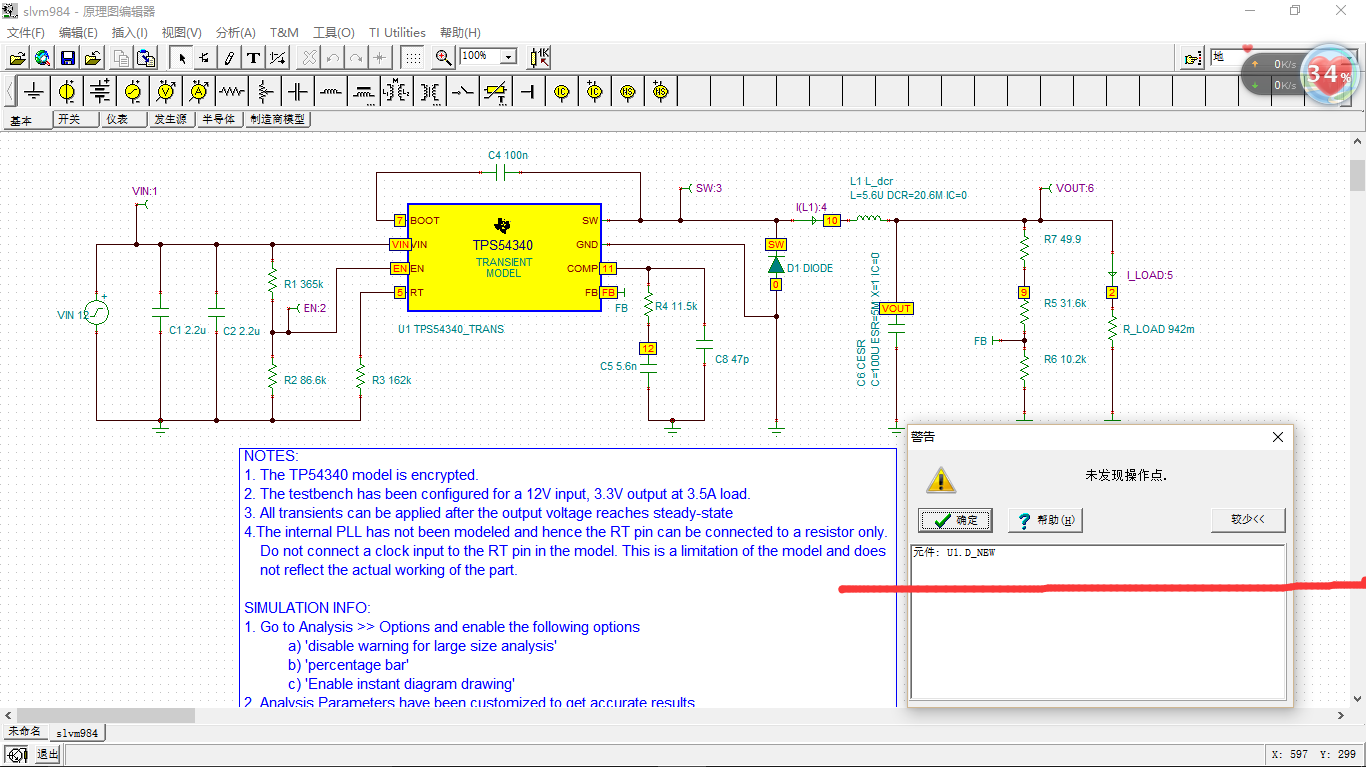Select the Text (T) tool
The height and width of the screenshot is (767, 1366).
pyautogui.click(x=253, y=57)
